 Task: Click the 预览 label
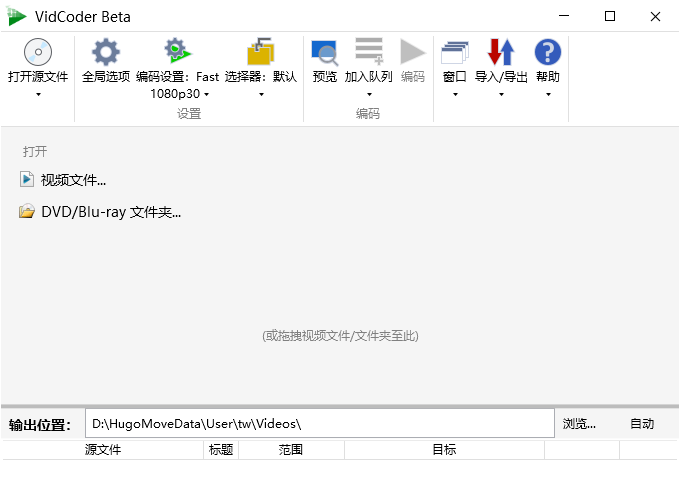point(325,77)
